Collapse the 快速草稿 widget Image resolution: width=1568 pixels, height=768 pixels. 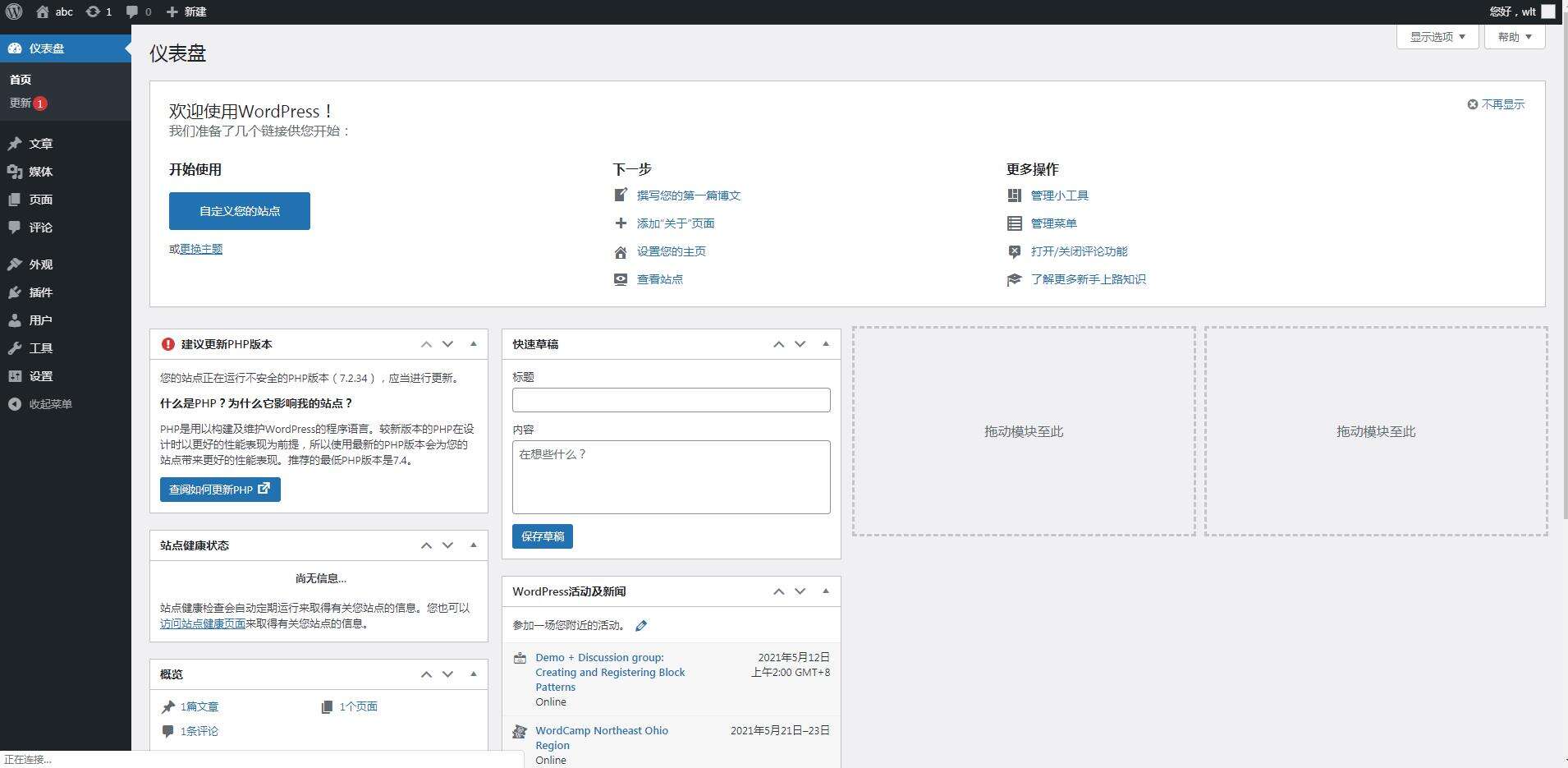(x=826, y=344)
